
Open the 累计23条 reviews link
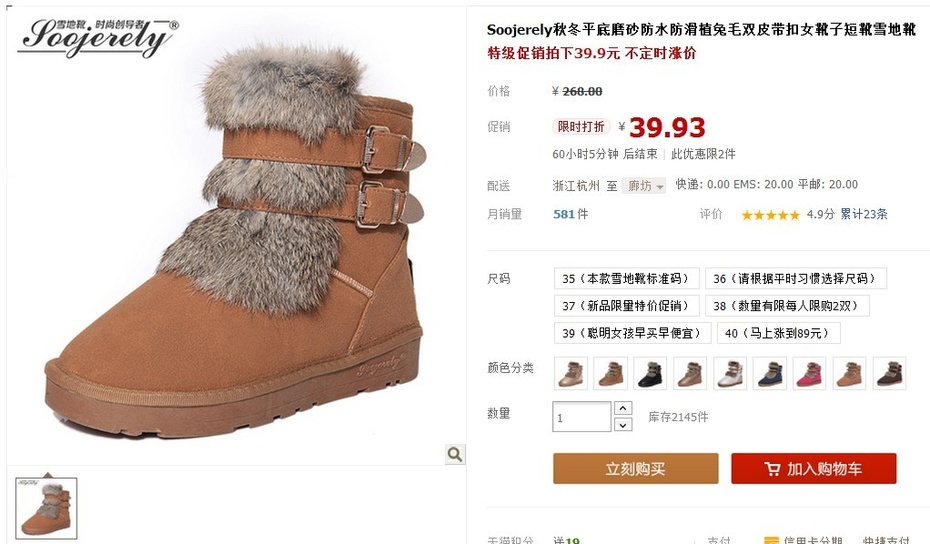tap(864, 214)
